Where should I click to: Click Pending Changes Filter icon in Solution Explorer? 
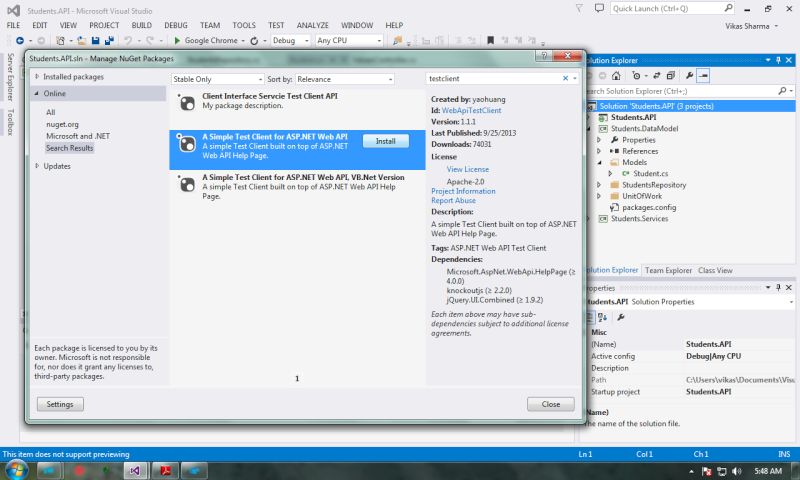[636, 75]
